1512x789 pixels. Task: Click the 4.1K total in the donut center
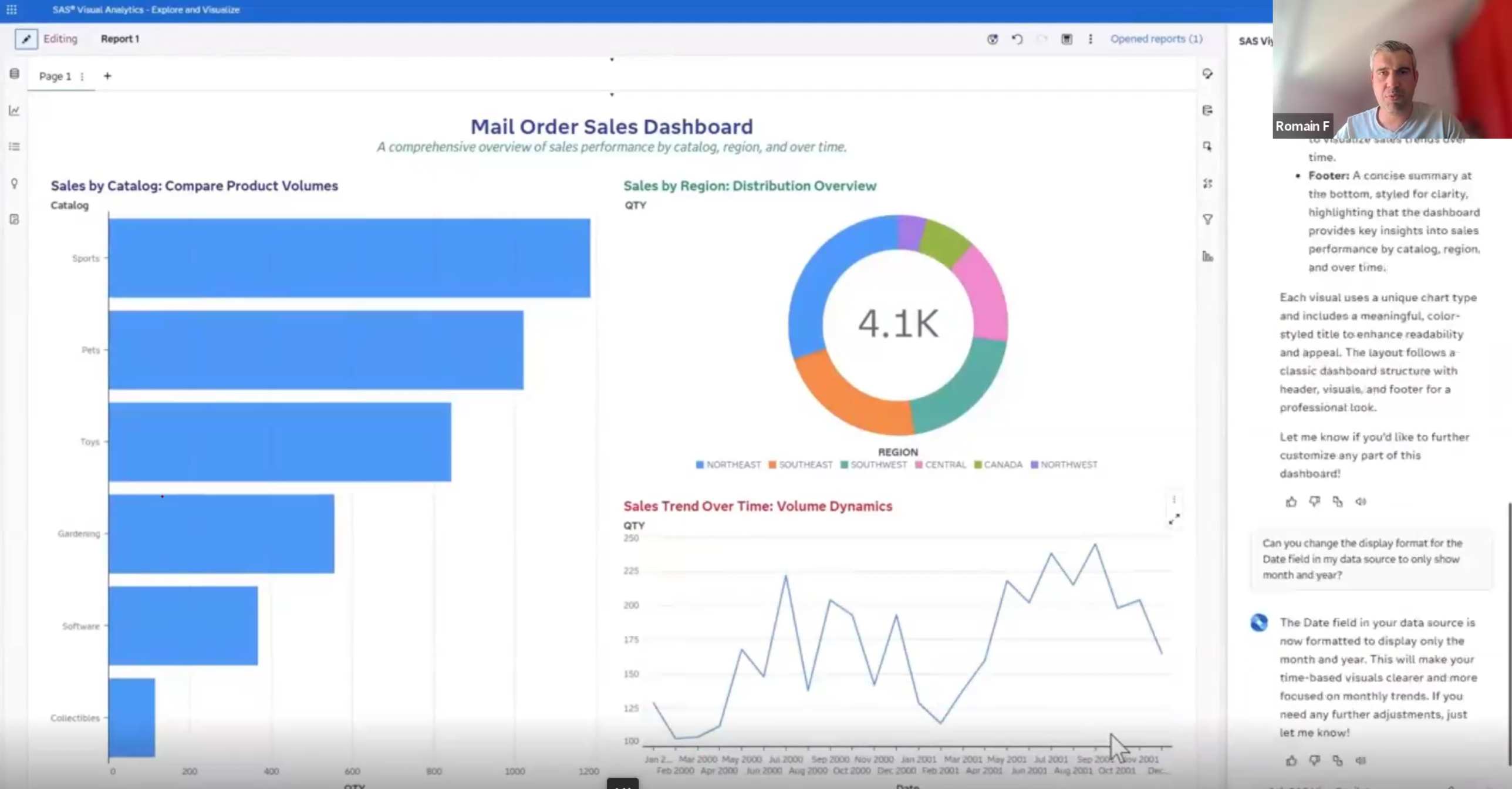(x=898, y=323)
